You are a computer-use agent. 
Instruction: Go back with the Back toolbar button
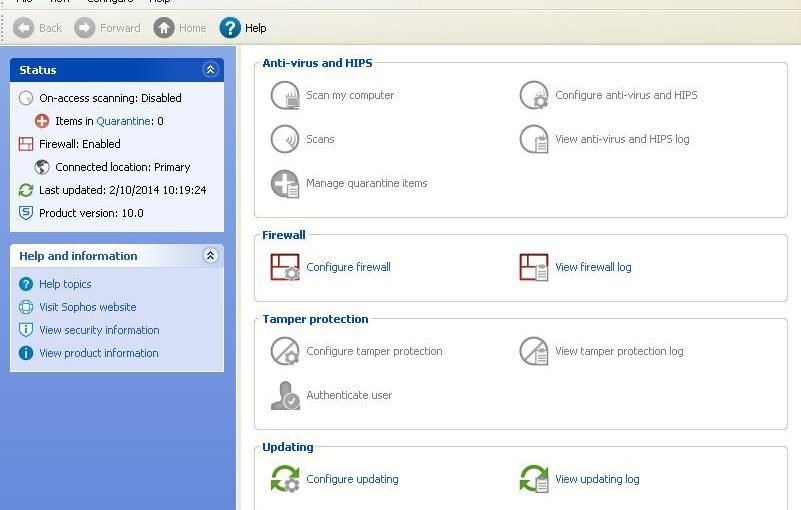pos(37,28)
